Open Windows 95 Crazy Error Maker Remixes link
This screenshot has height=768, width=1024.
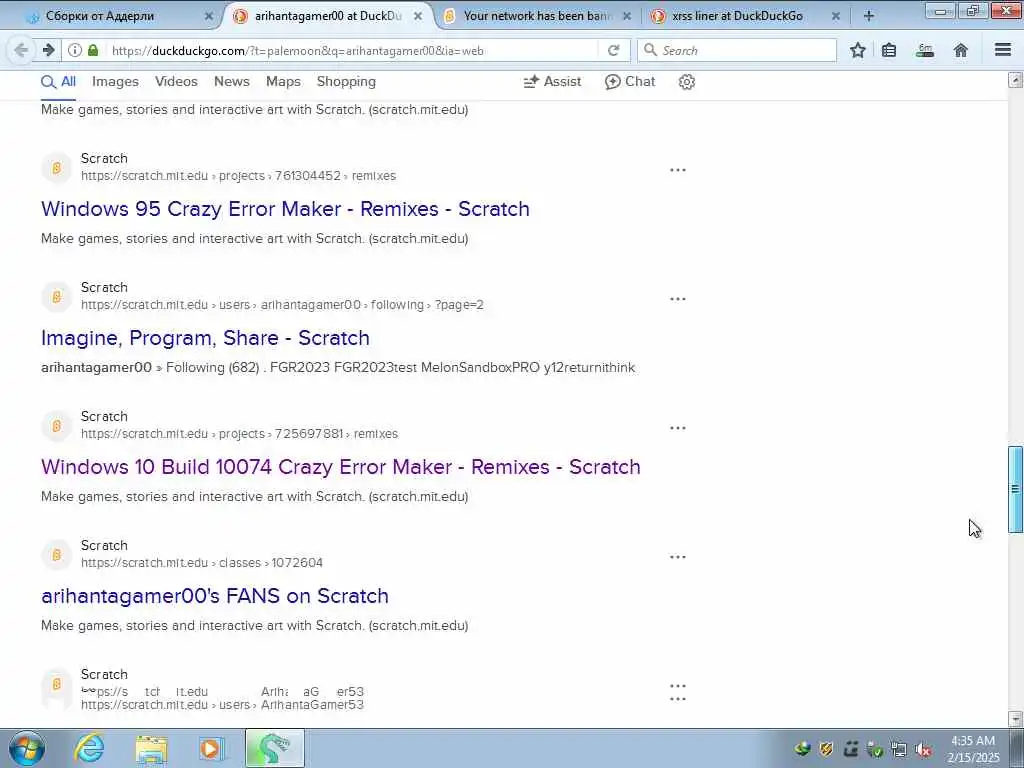coord(285,209)
